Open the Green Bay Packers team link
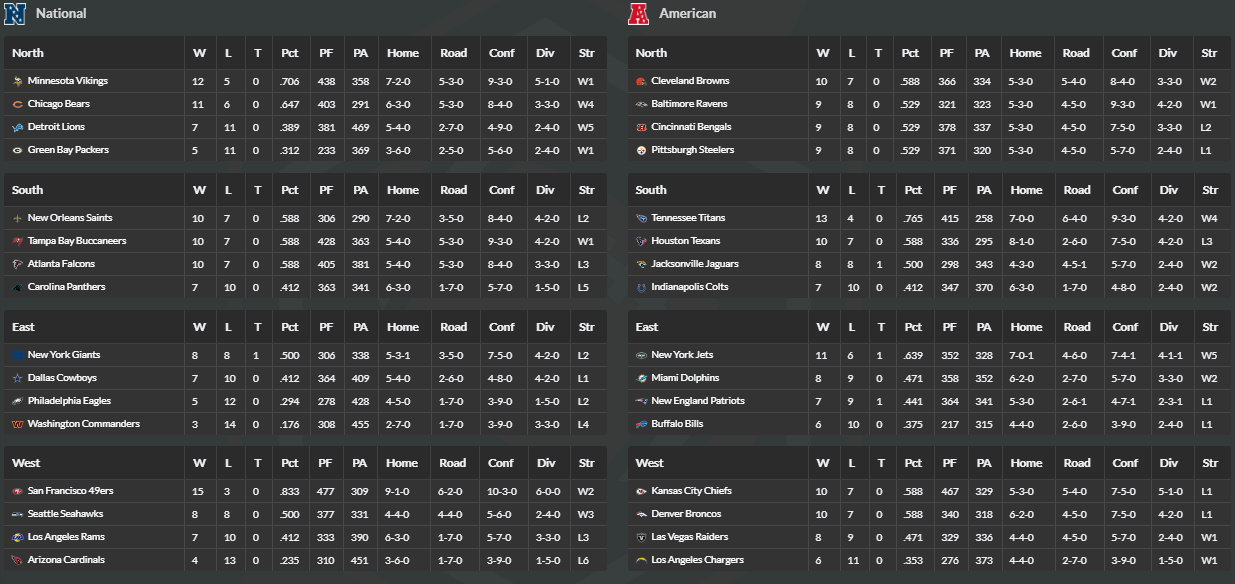1235x584 pixels. pyautogui.click(x=68, y=150)
